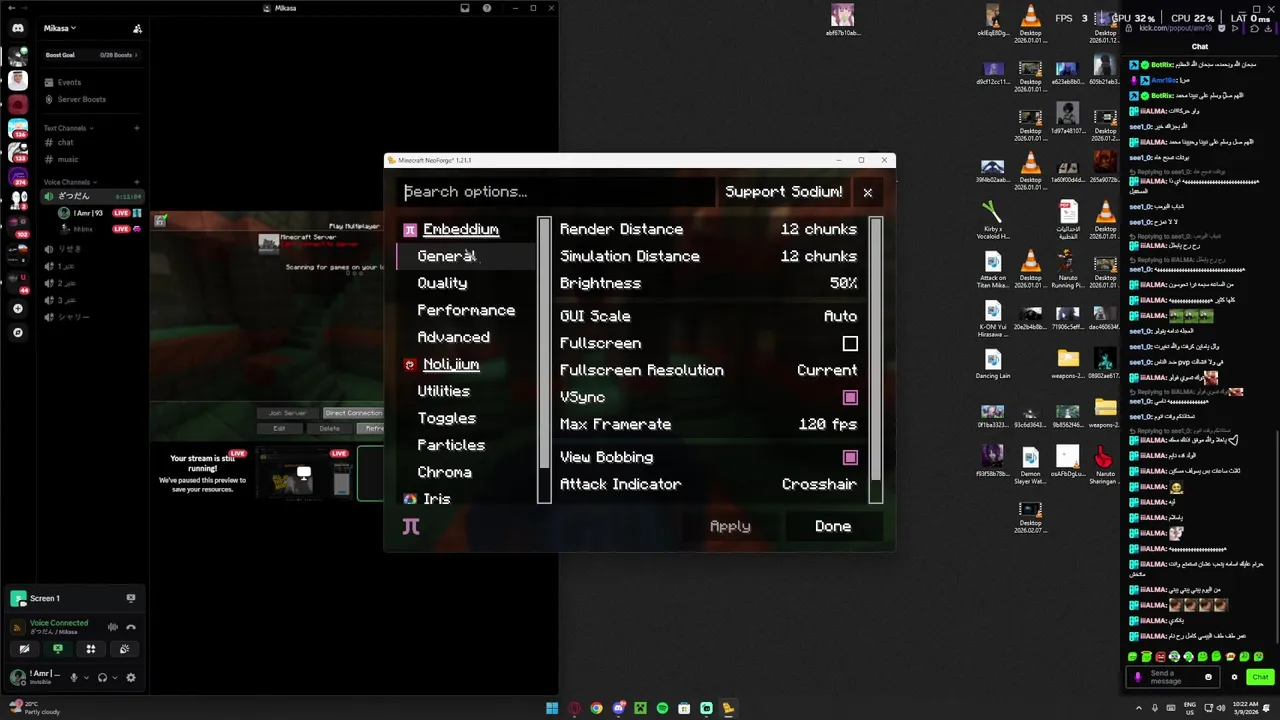Select the Performance options page
This screenshot has height=720, width=1280.
466,310
